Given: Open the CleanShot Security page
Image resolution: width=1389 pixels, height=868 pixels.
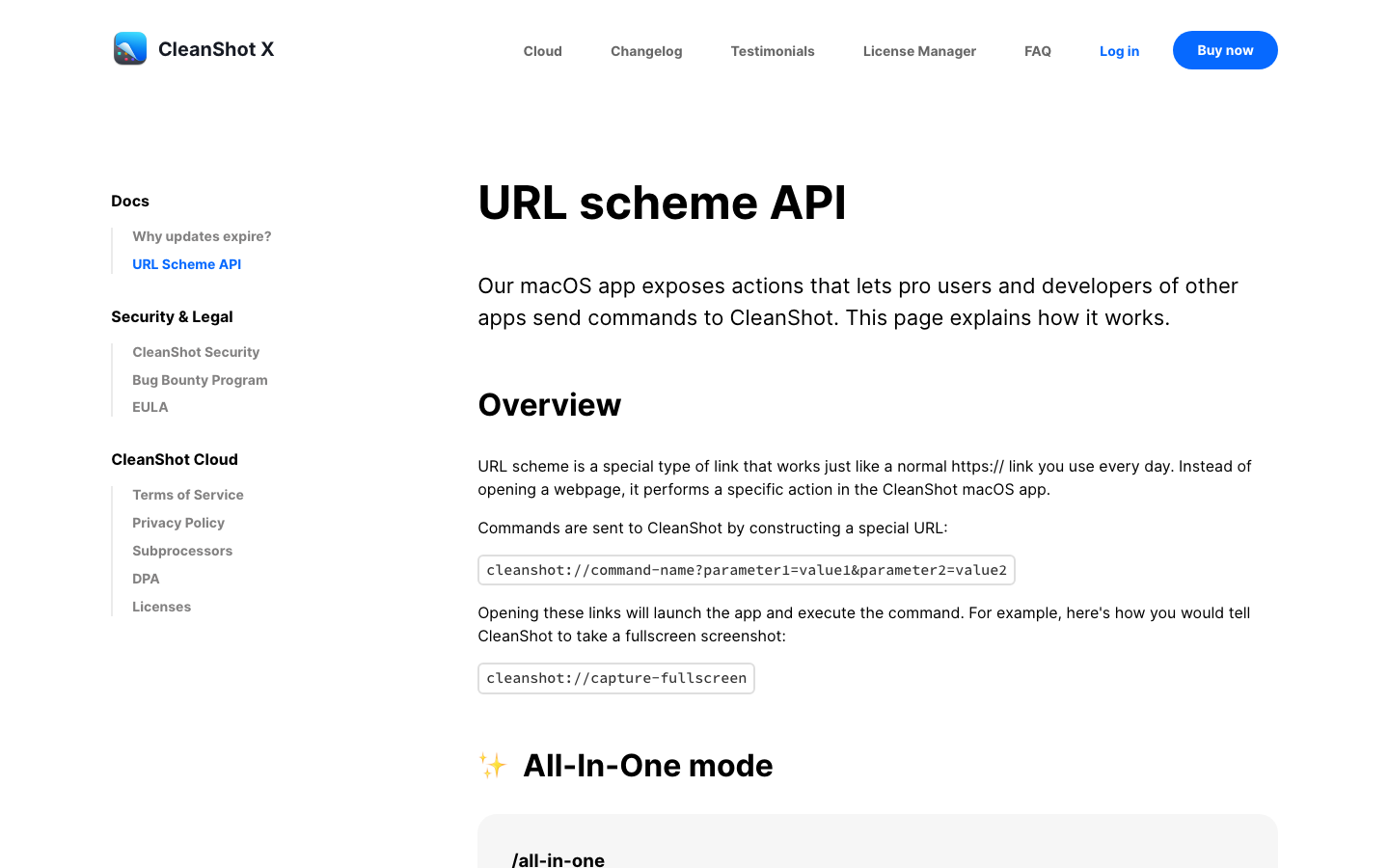Looking at the screenshot, I should point(196,352).
